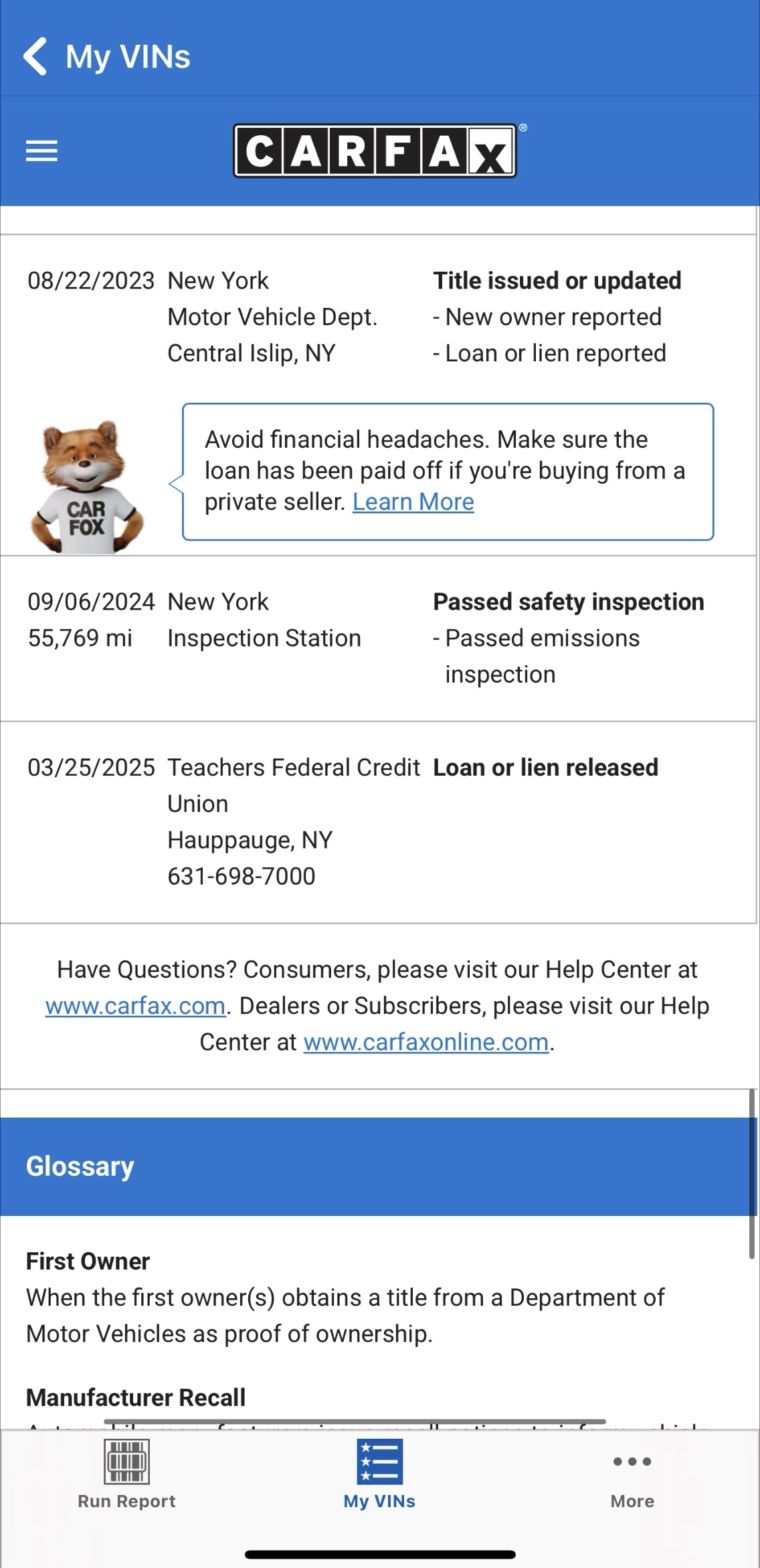Open the hamburger menu icon

tap(41, 151)
